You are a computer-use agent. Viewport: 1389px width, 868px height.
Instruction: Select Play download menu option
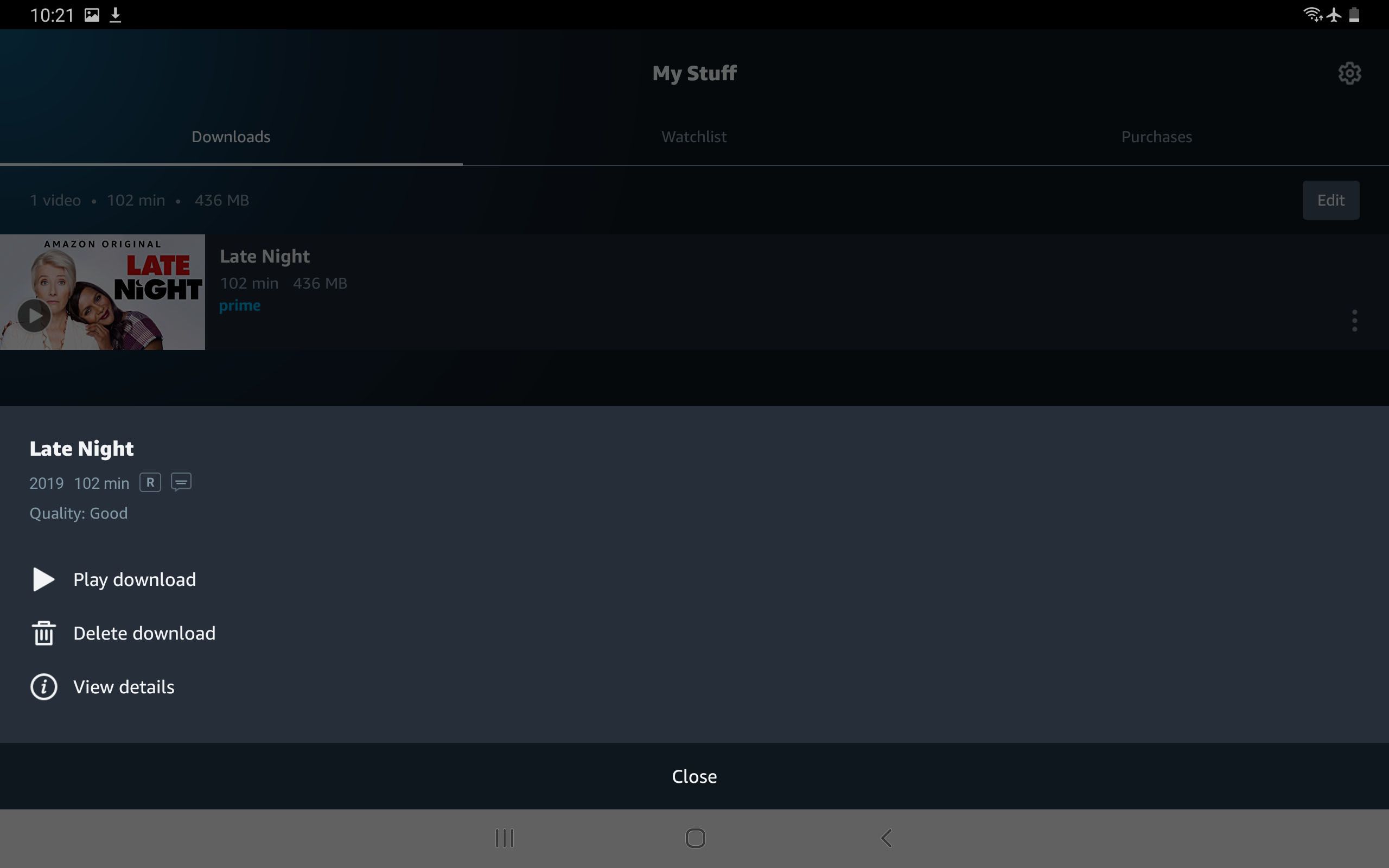[134, 579]
